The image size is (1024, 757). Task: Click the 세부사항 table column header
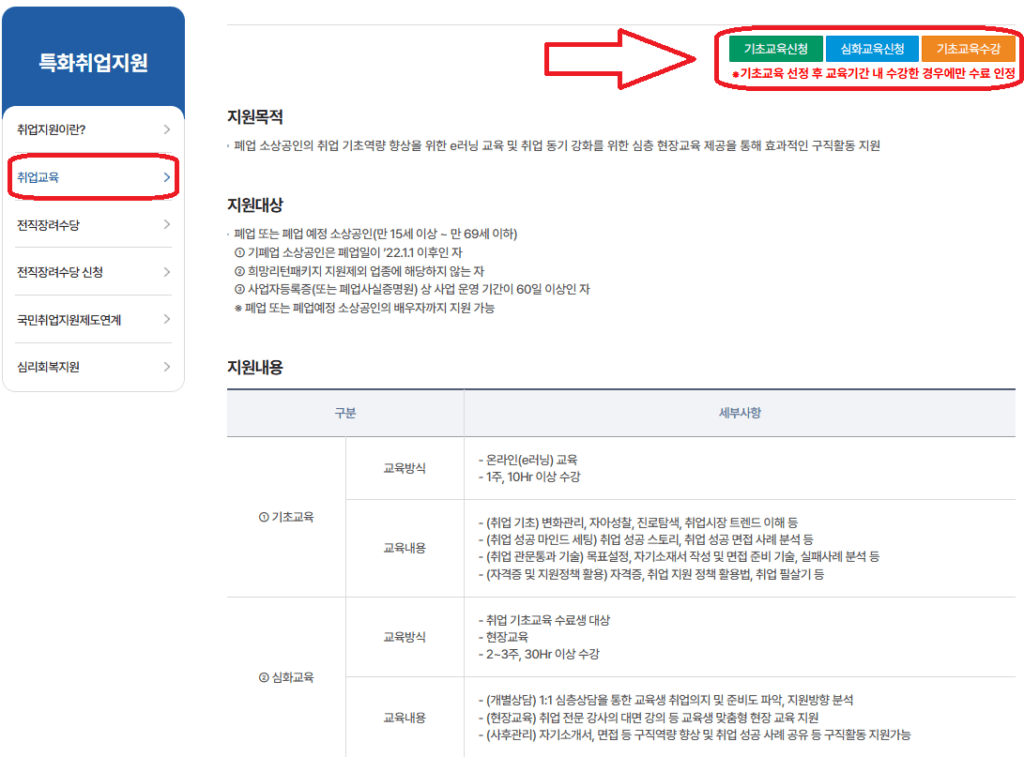coord(740,413)
